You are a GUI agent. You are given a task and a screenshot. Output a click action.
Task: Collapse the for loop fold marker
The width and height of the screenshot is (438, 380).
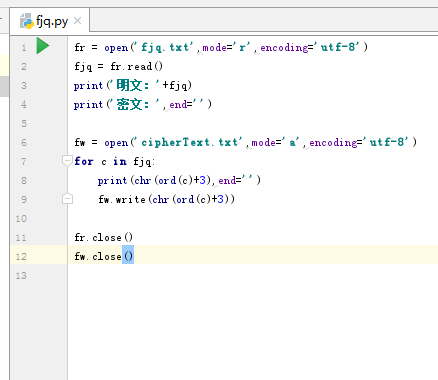click(x=67, y=161)
